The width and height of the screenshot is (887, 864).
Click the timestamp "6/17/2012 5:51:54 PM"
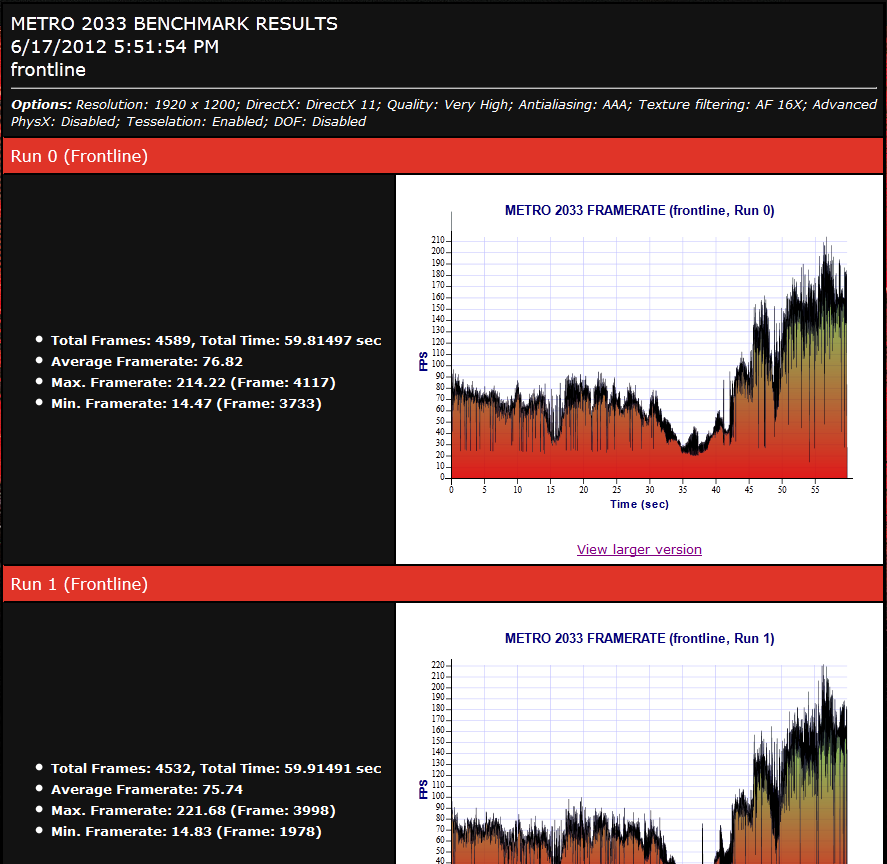[115, 47]
